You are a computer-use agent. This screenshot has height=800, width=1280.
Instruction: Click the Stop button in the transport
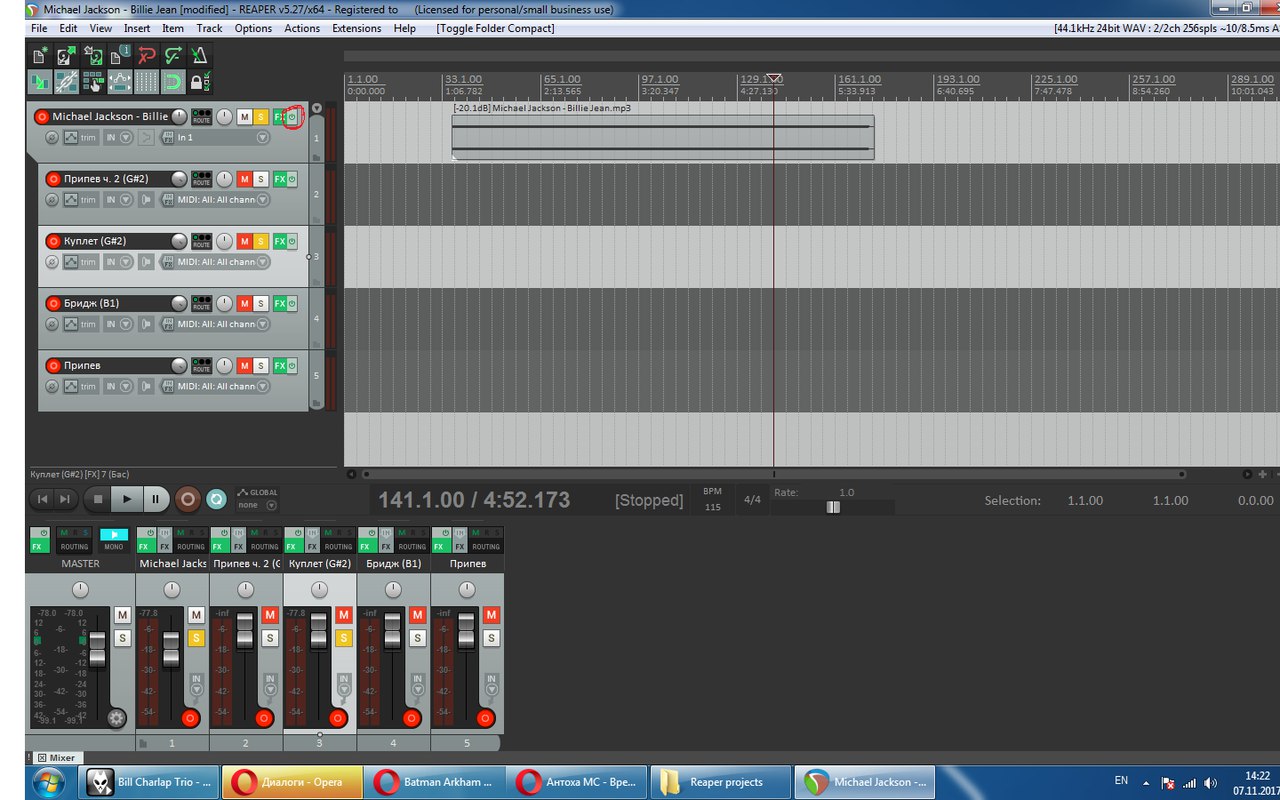point(97,498)
